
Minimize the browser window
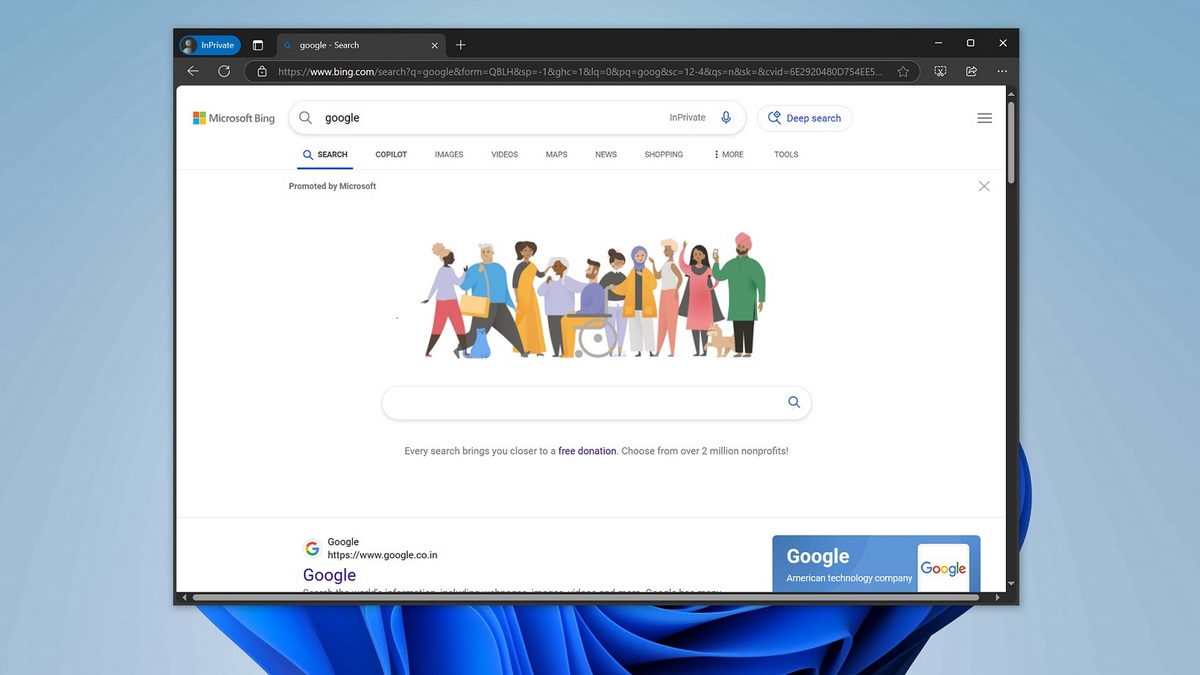pos(939,44)
